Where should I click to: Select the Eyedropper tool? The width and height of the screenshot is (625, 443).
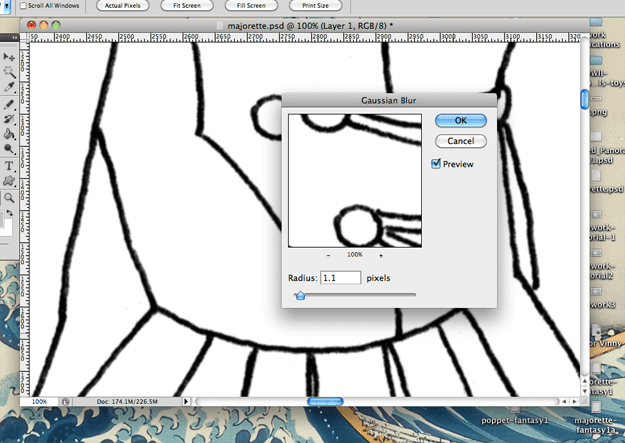coord(9,87)
